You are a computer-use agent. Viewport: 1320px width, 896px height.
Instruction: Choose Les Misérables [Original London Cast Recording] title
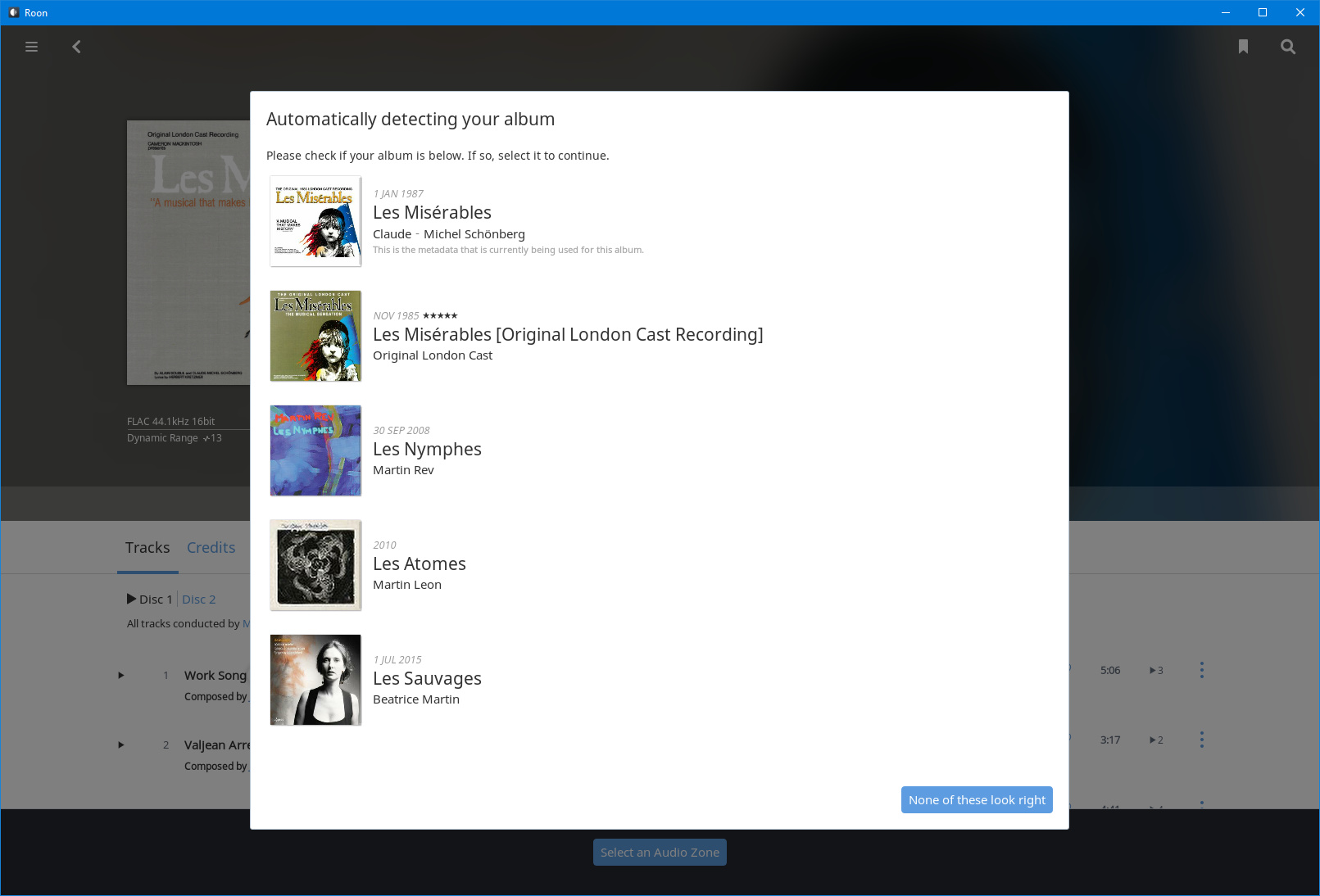point(568,334)
